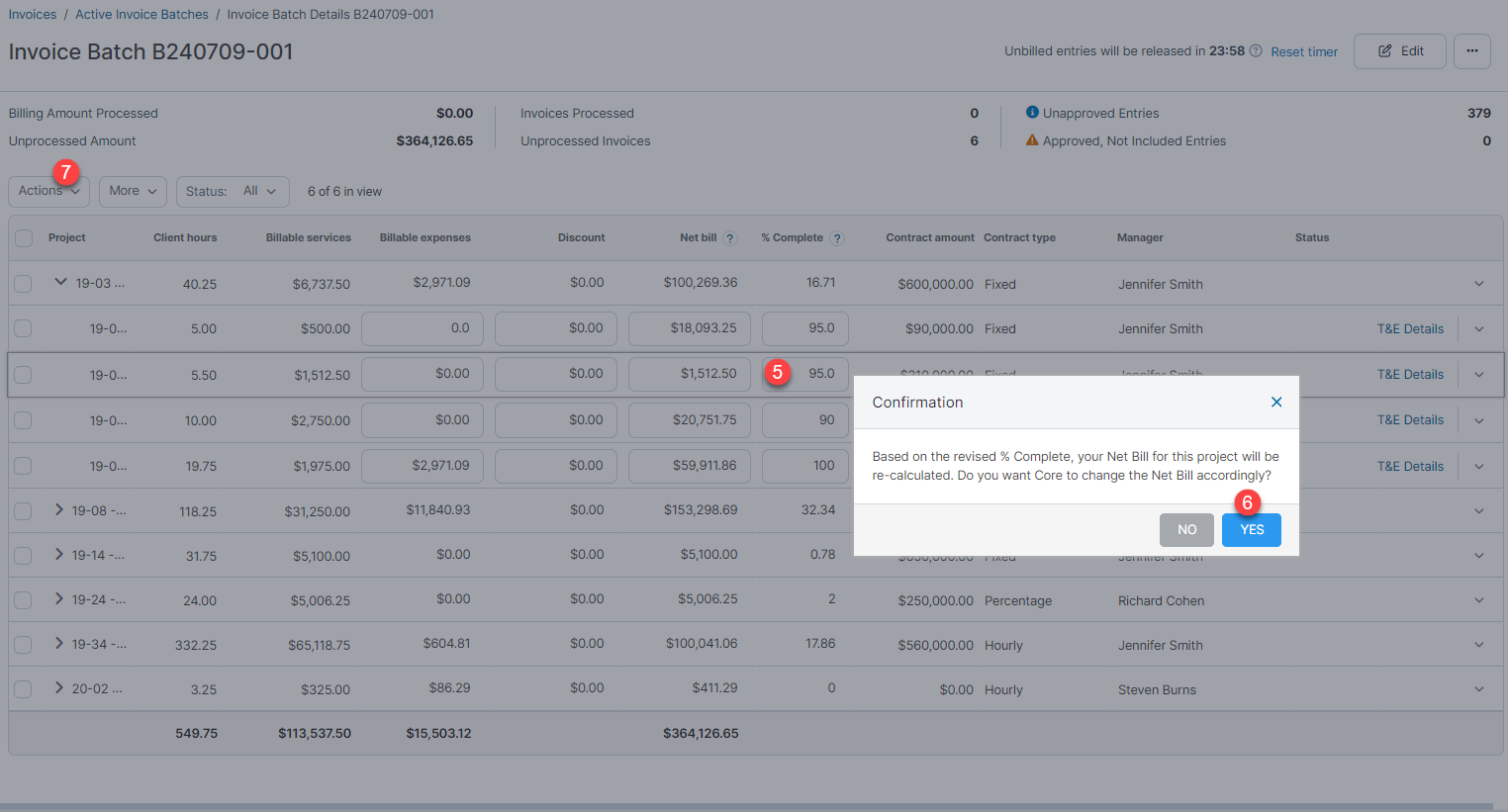Check the box for project 19-03 row

(x=23, y=284)
